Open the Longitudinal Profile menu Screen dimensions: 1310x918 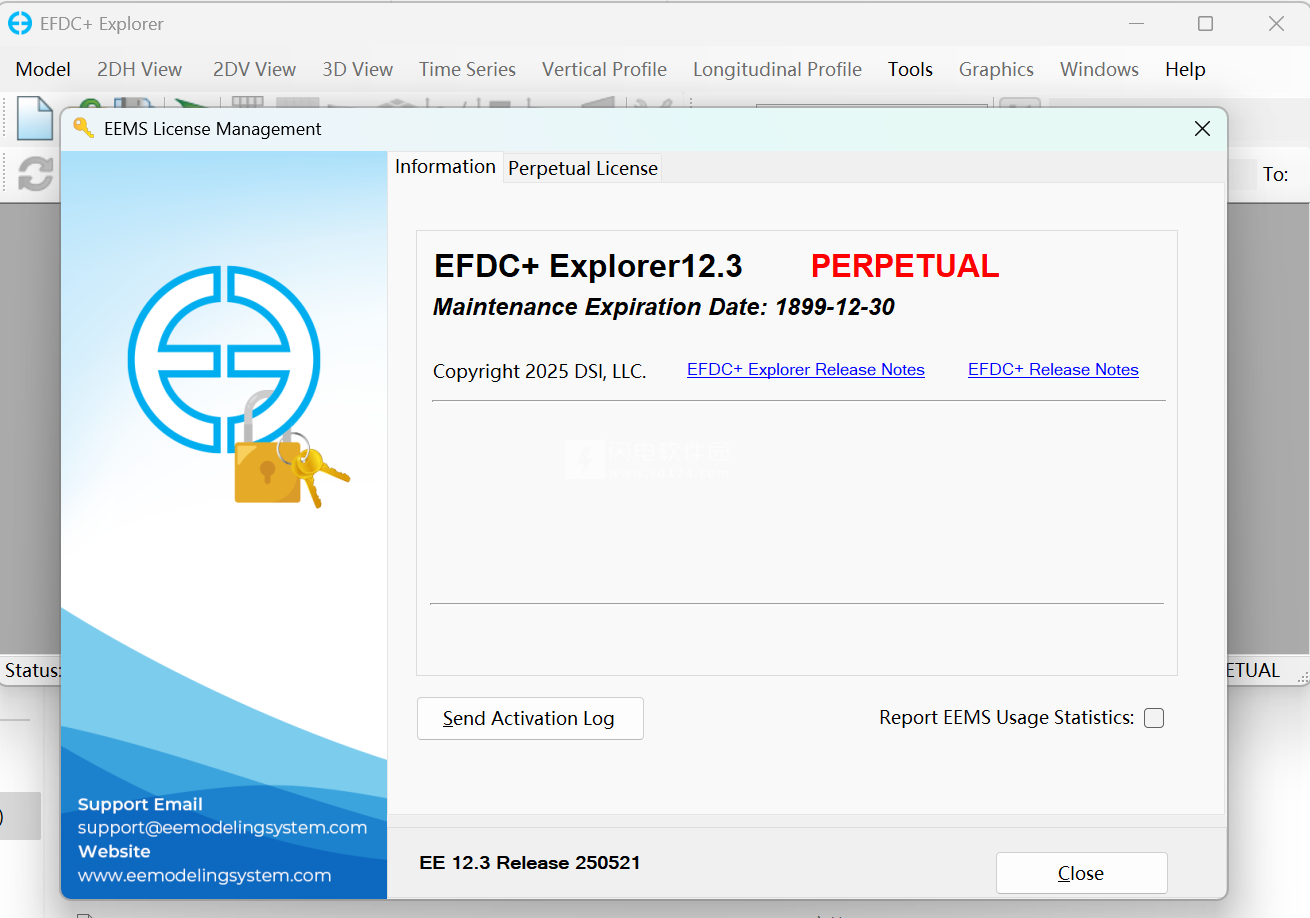point(777,69)
